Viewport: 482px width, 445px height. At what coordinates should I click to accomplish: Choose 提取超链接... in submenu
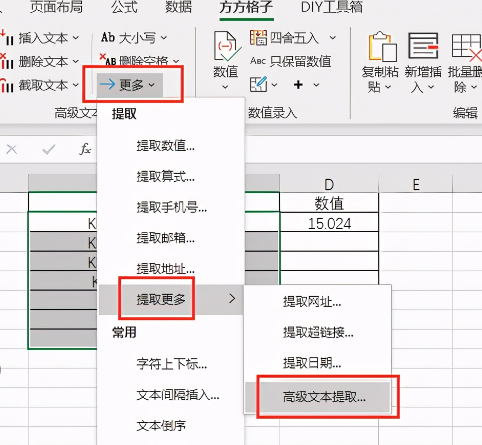318,332
